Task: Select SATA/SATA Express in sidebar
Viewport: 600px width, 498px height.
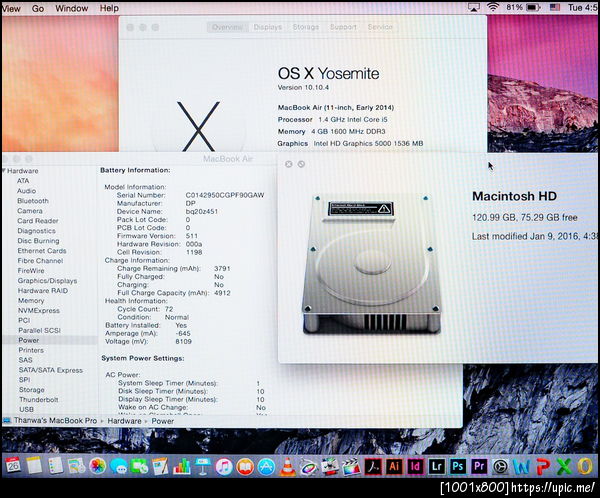Action: point(51,370)
